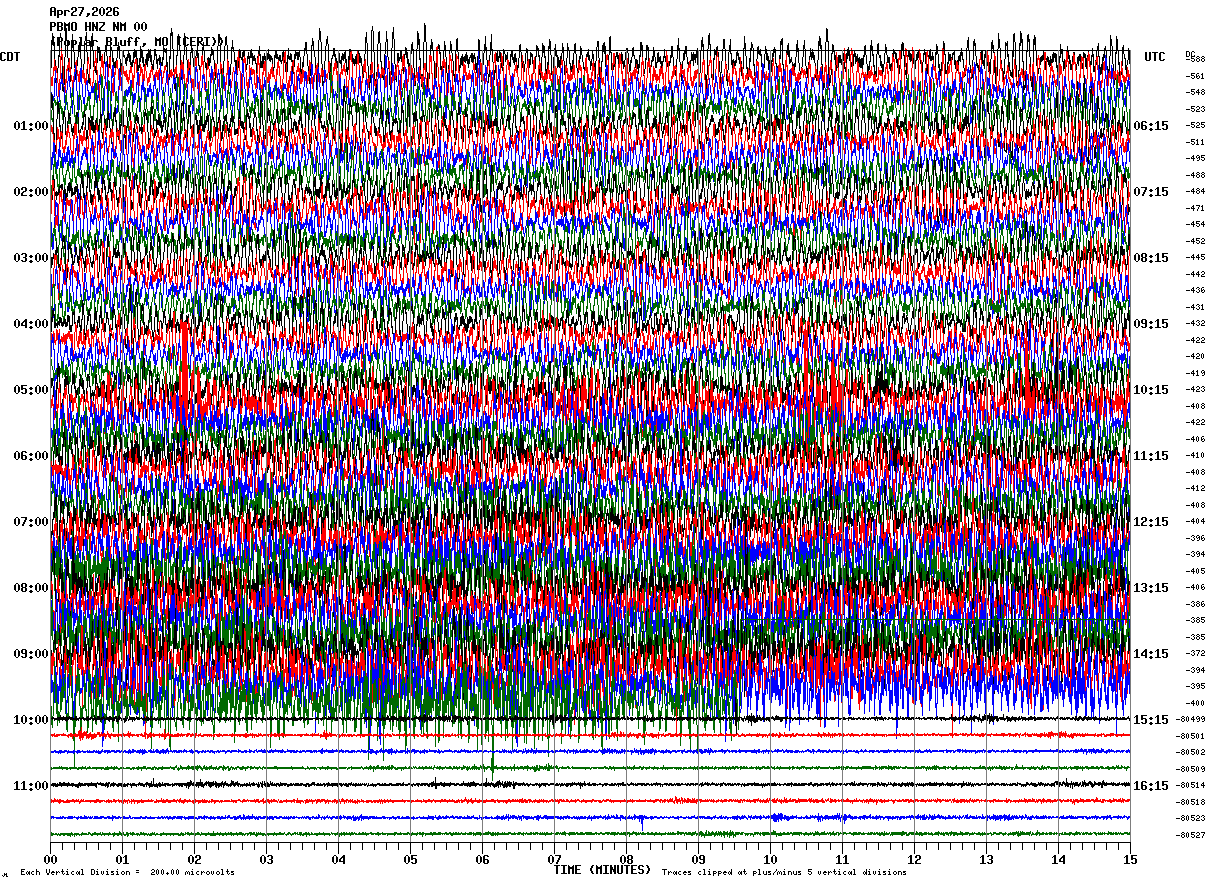Click minute tick 03 on the axis

pyautogui.click(x=266, y=859)
